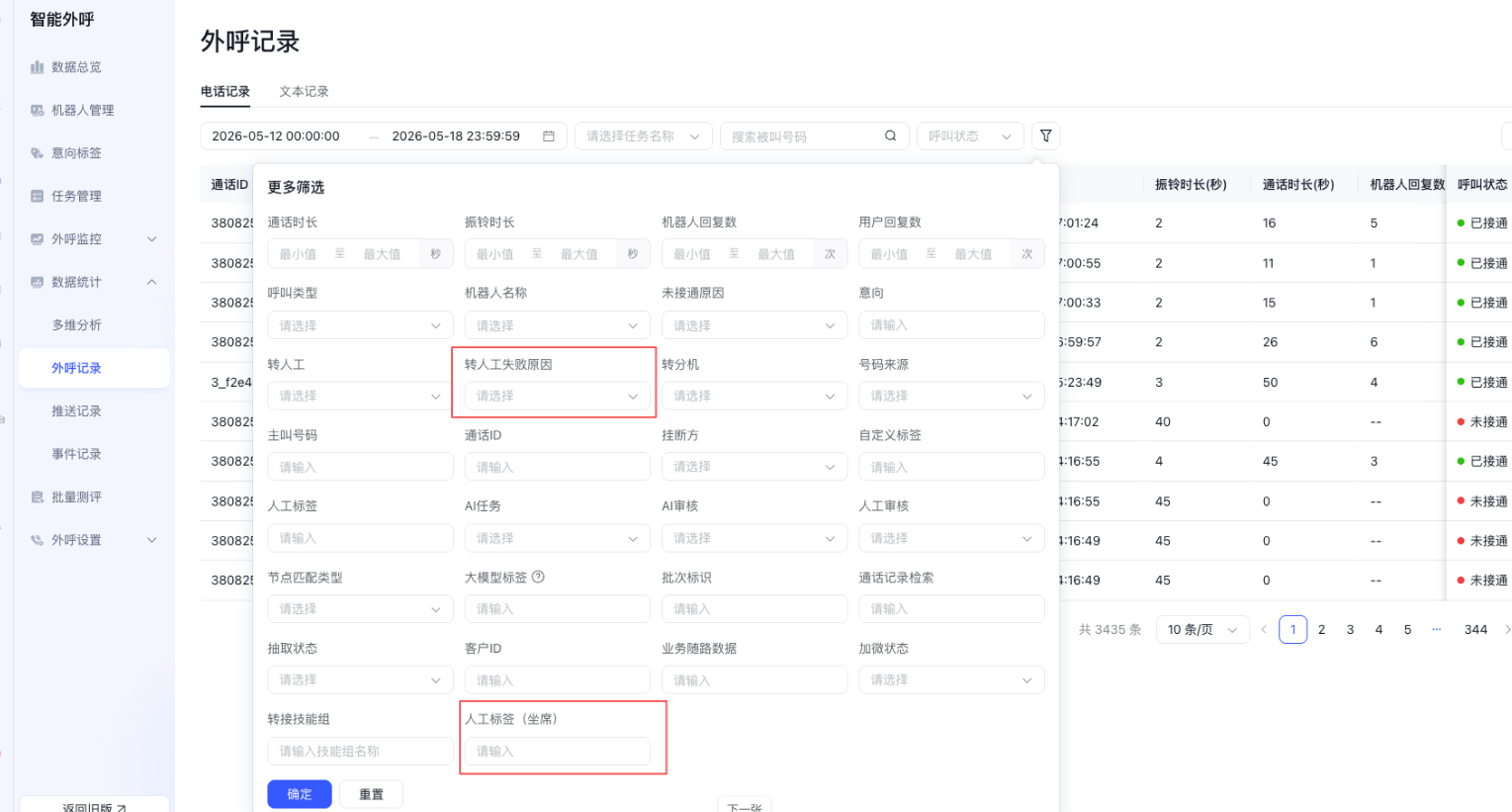Click the 请输入技能组名称 input

click(360, 752)
